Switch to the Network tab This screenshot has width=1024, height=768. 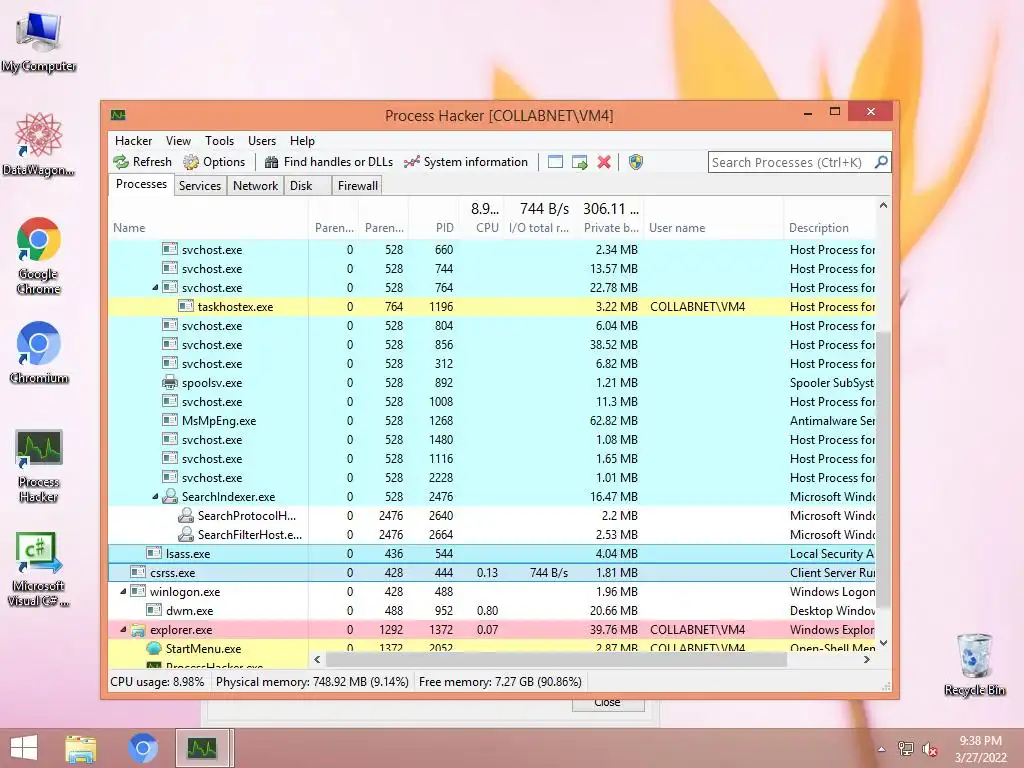click(x=255, y=185)
